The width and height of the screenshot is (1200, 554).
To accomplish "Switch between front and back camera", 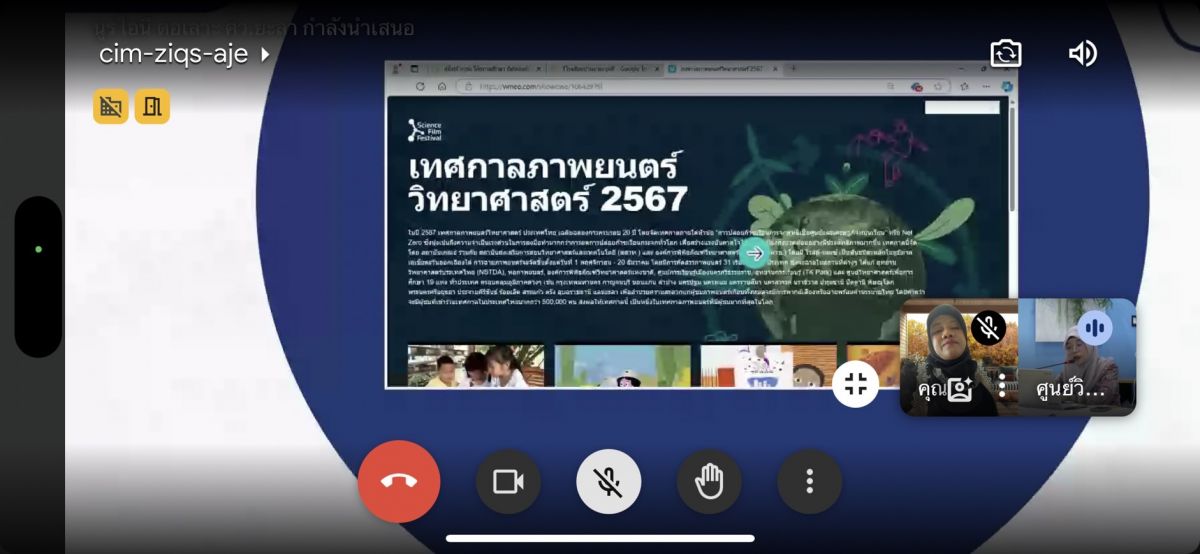I will click(1006, 53).
